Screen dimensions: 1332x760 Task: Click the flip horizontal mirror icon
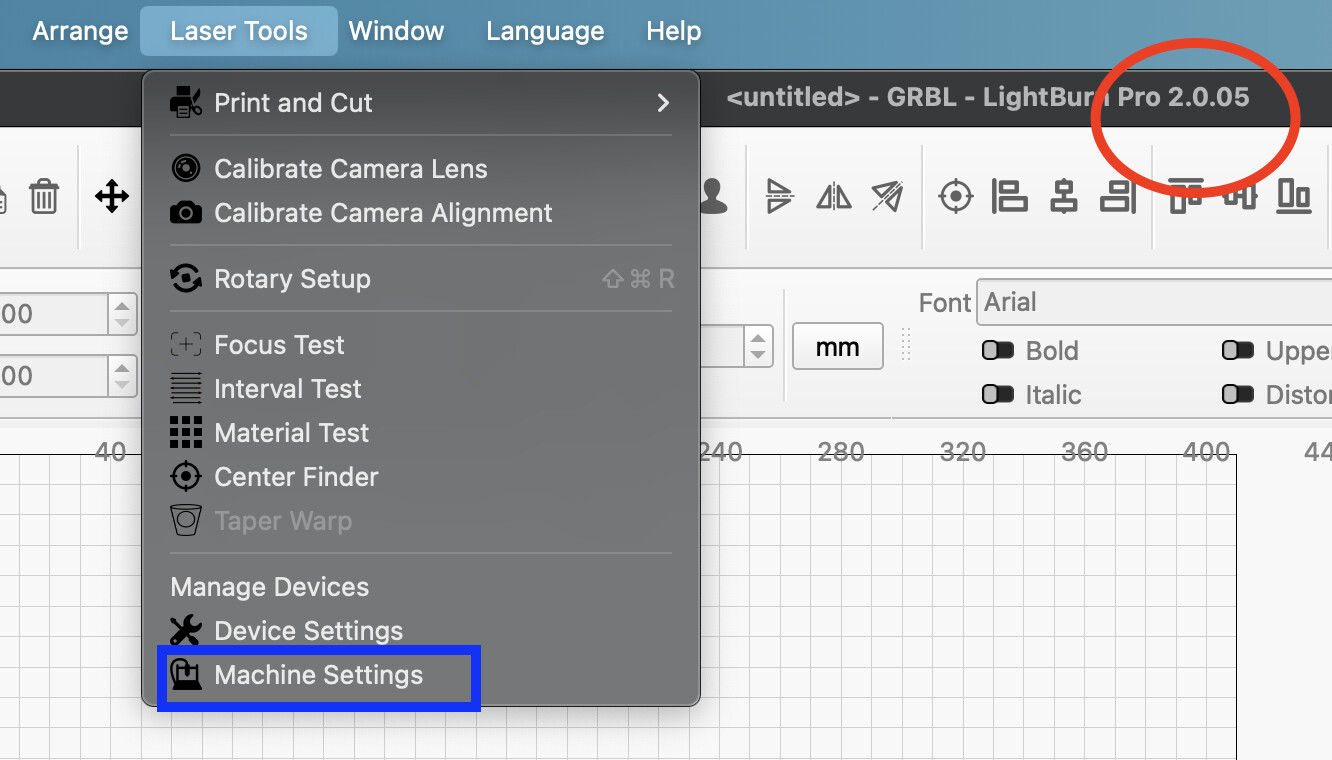click(833, 196)
